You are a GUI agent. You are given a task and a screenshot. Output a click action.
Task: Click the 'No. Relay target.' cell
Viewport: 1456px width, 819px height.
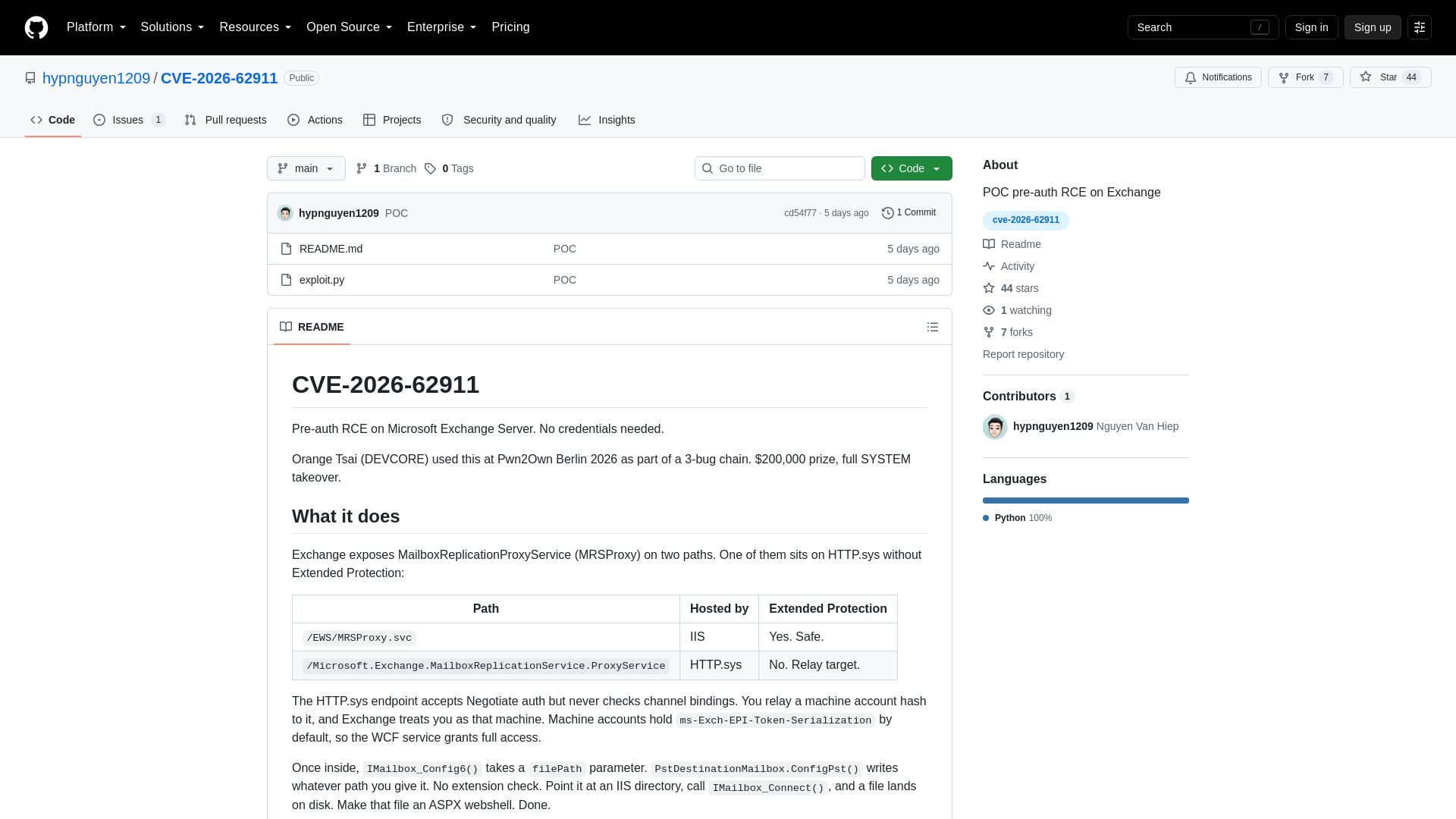[828, 665]
